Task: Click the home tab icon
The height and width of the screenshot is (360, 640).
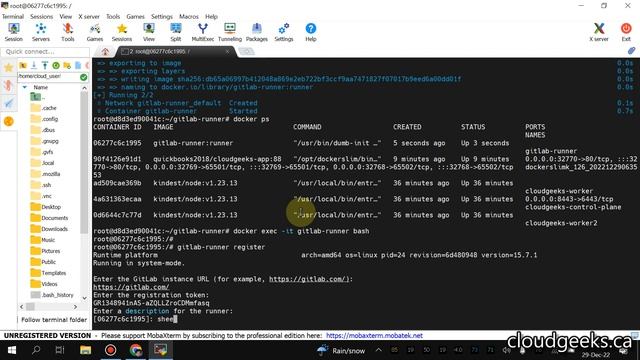Action: click(x=105, y=52)
